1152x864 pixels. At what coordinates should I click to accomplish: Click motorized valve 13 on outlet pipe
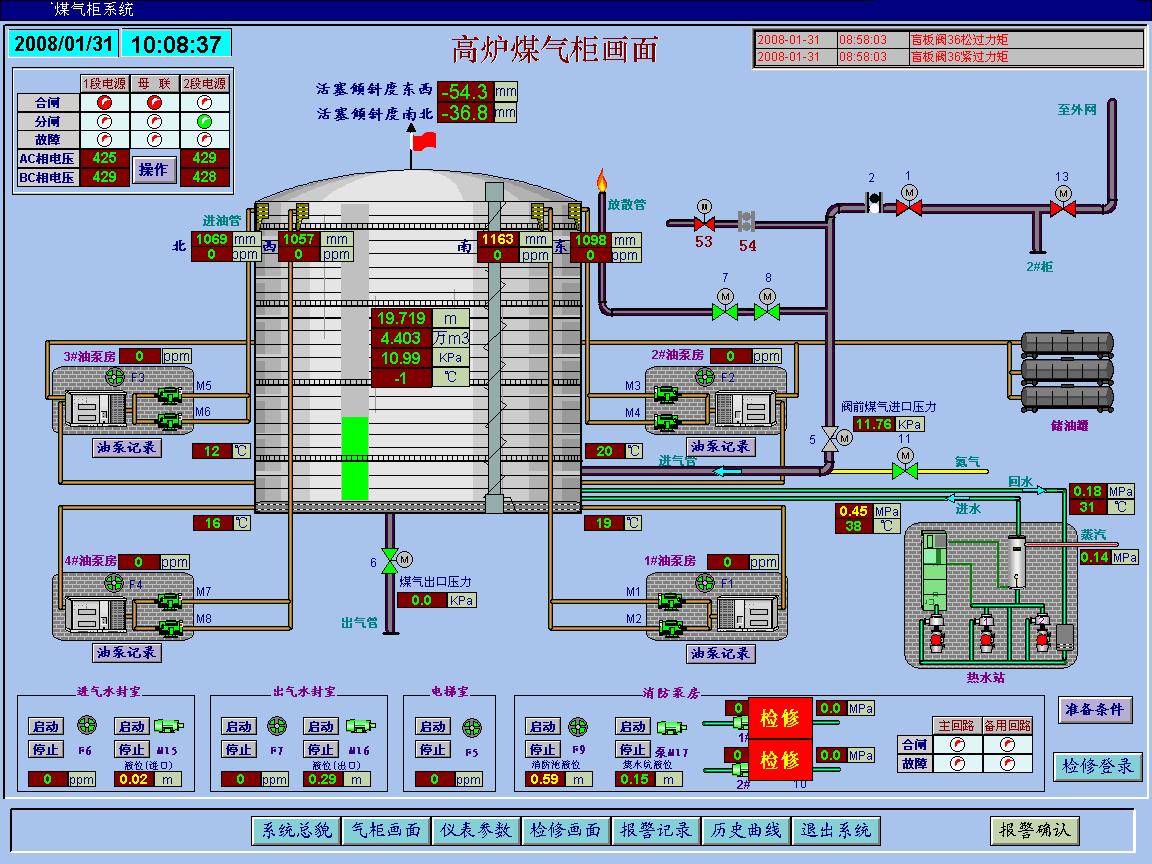pyautogui.click(x=1062, y=208)
